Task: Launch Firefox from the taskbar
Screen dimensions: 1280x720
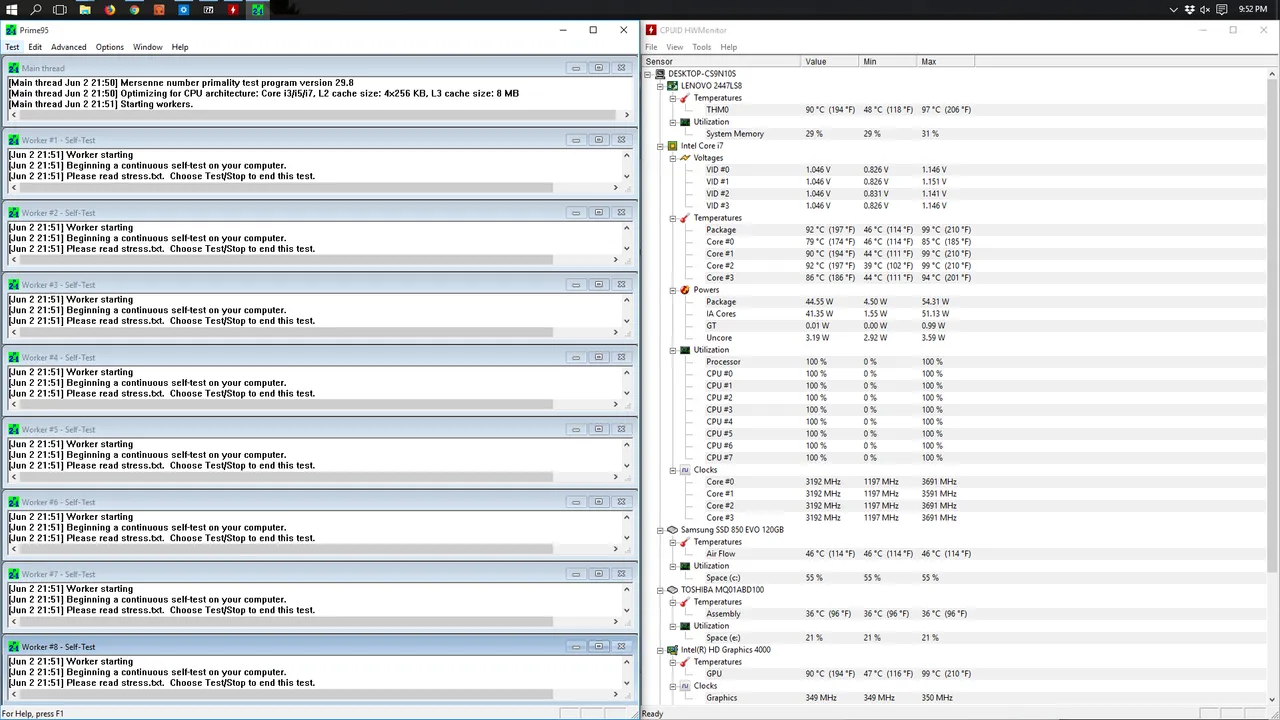Action: pos(109,9)
